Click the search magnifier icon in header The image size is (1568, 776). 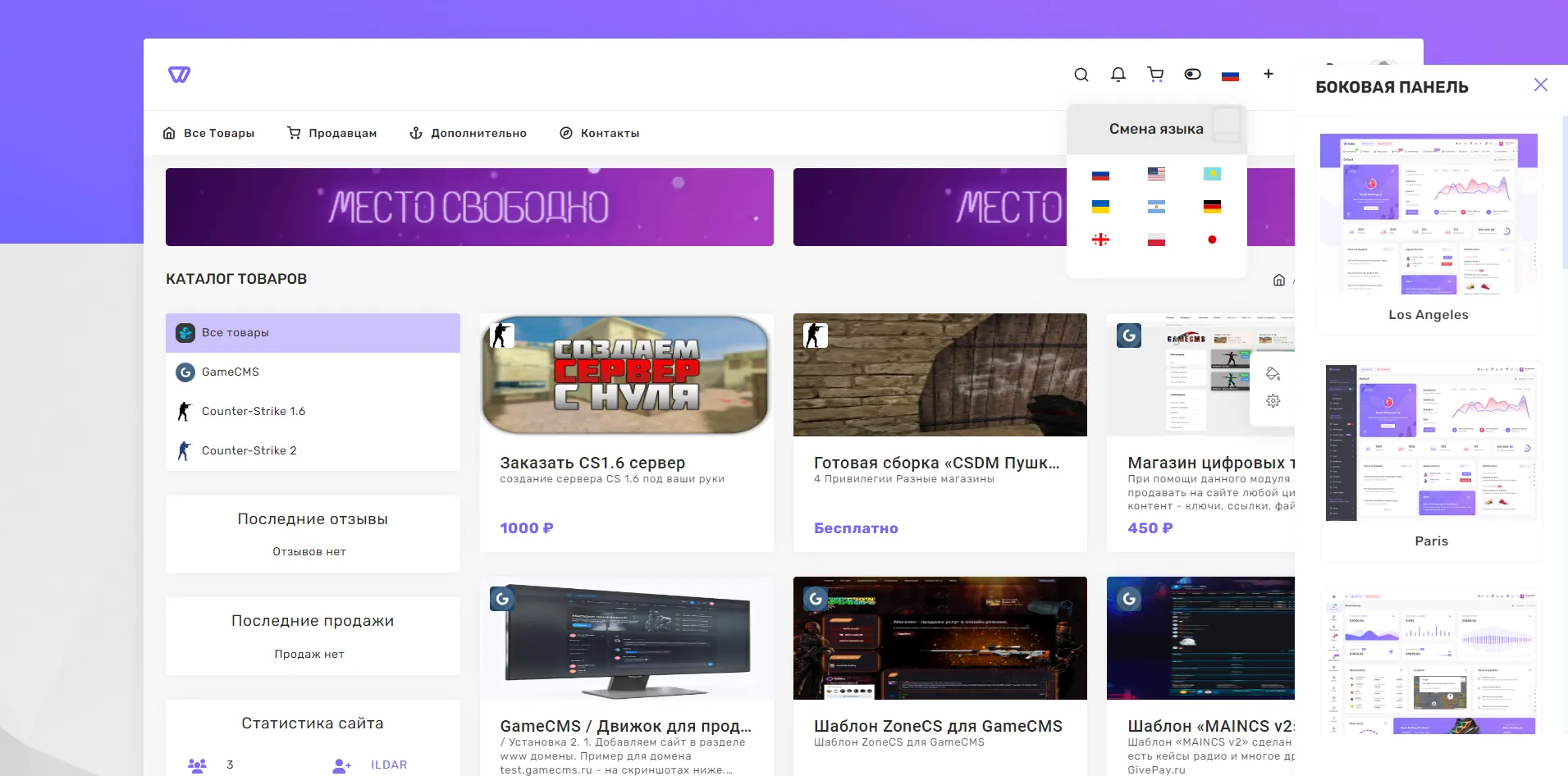pyautogui.click(x=1081, y=75)
